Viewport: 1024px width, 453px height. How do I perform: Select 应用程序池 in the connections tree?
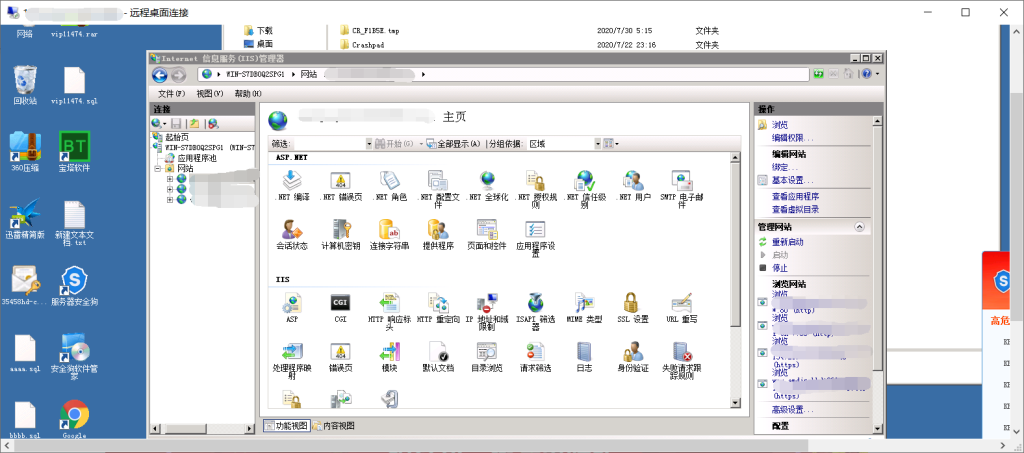pyautogui.click(x=197, y=158)
